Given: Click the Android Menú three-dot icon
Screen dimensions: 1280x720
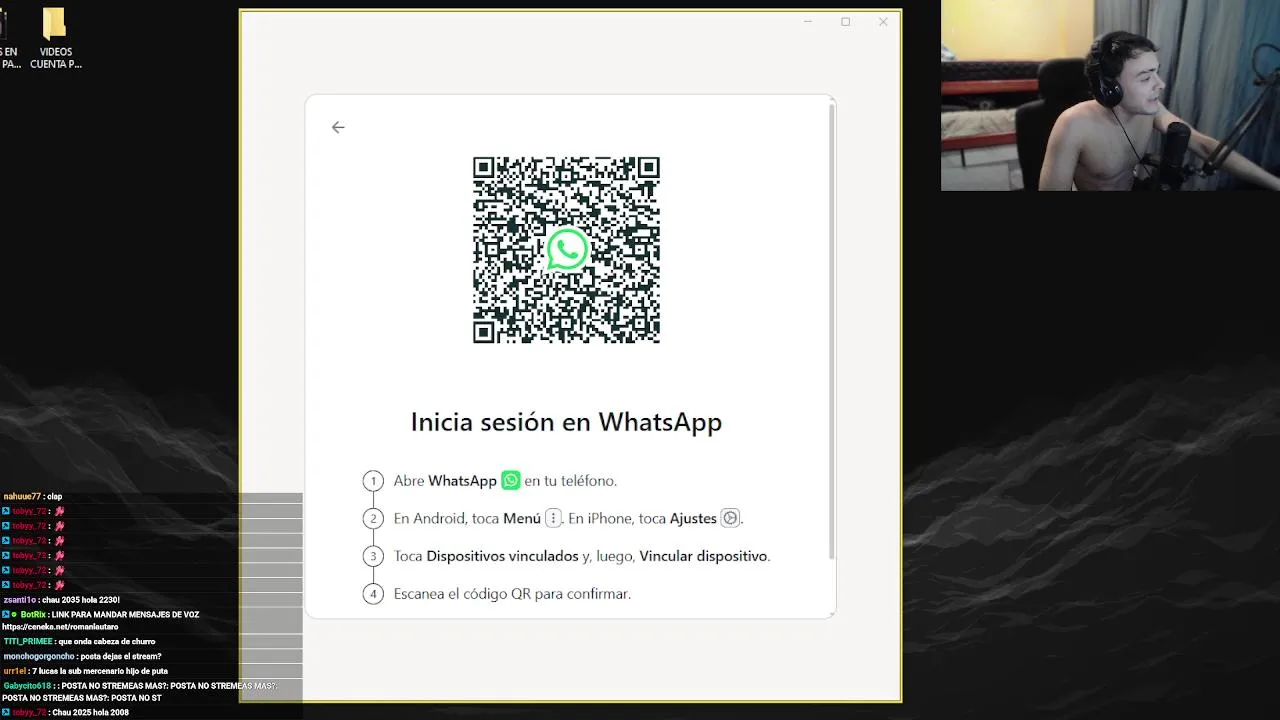Looking at the screenshot, I should pos(553,518).
